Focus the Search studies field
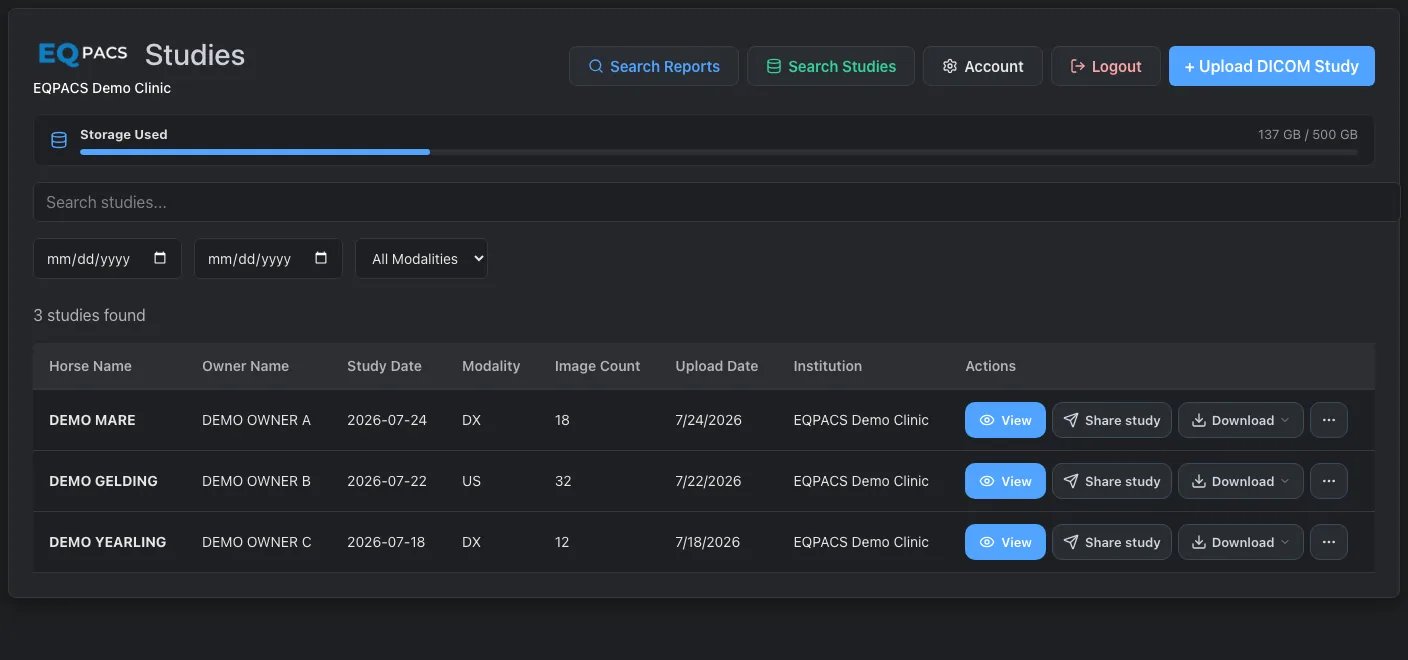Image resolution: width=1408 pixels, height=660 pixels. (x=716, y=202)
